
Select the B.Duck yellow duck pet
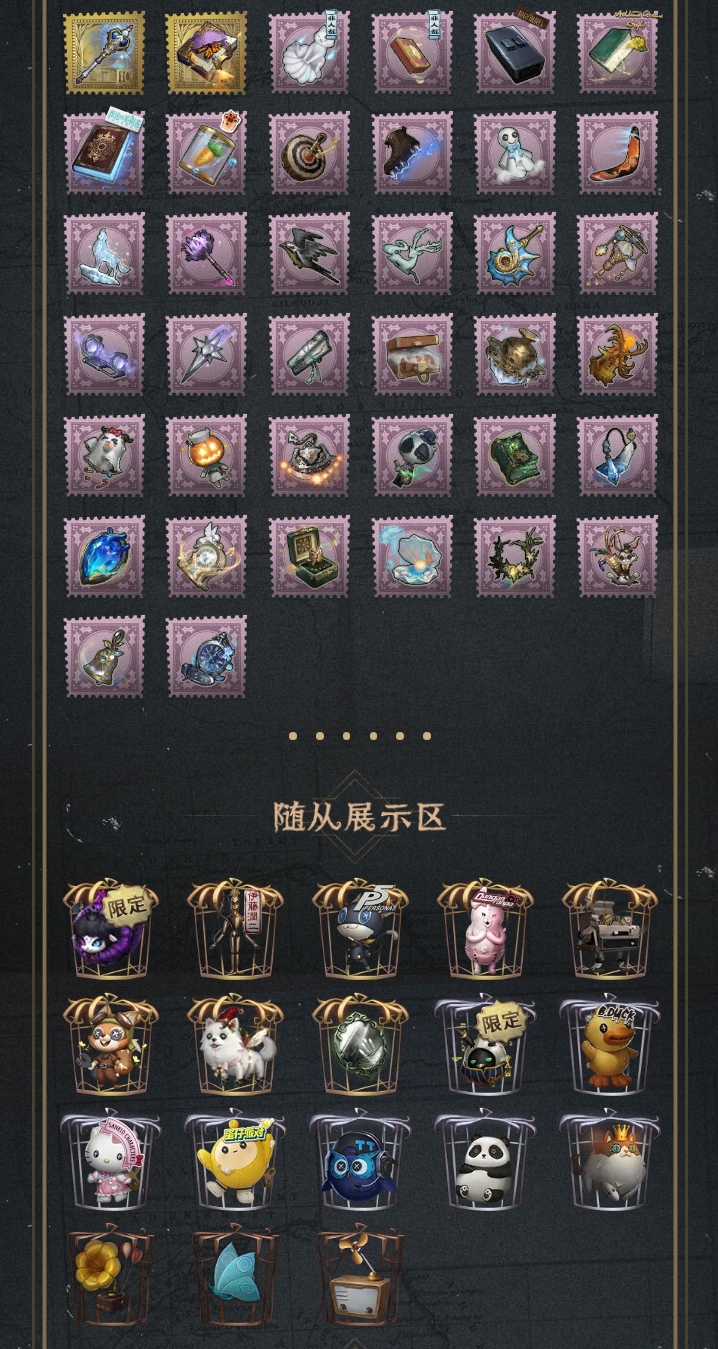609,1045
